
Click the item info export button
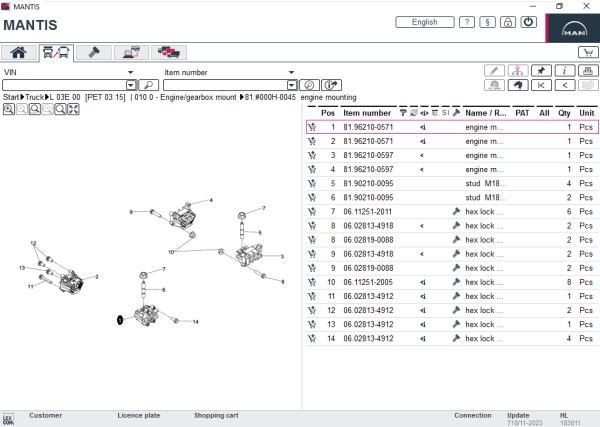click(x=331, y=85)
